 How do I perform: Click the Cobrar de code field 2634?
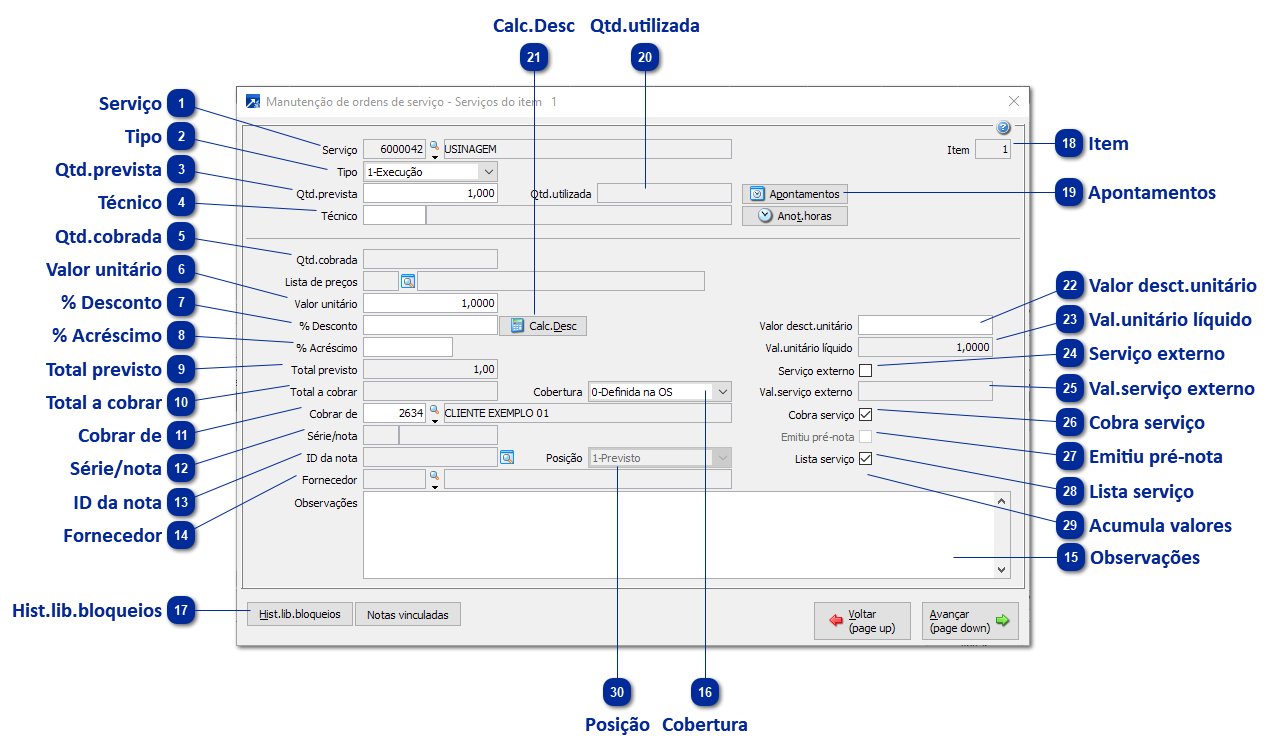tap(395, 413)
